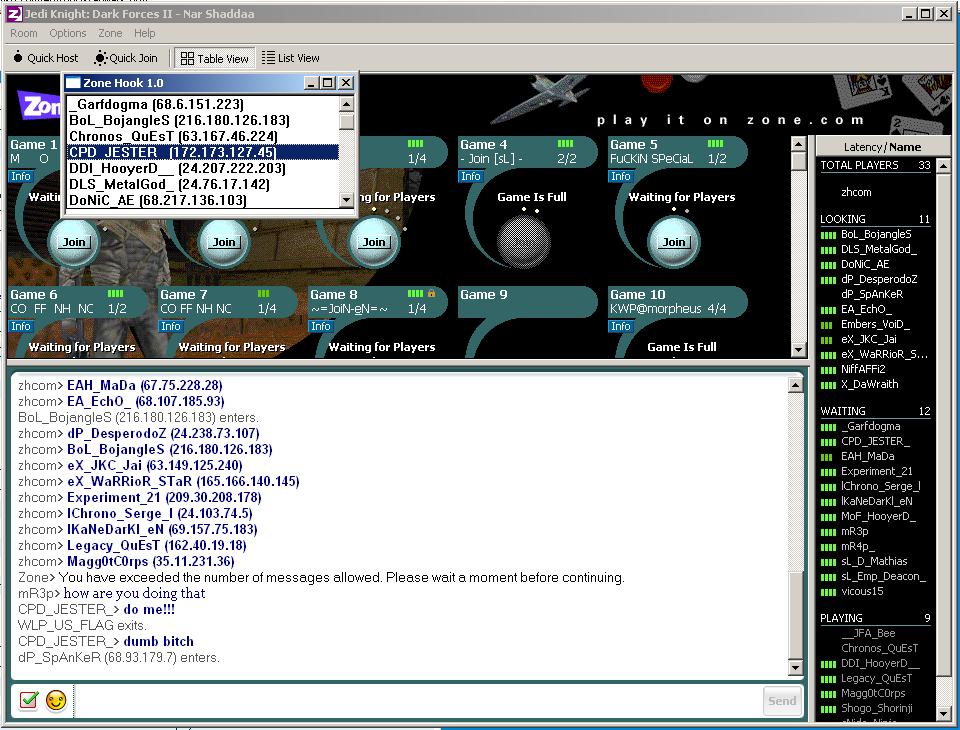This screenshot has height=730, width=960.
Task: Click scroll up arrow of game tables
Action: [x=798, y=145]
